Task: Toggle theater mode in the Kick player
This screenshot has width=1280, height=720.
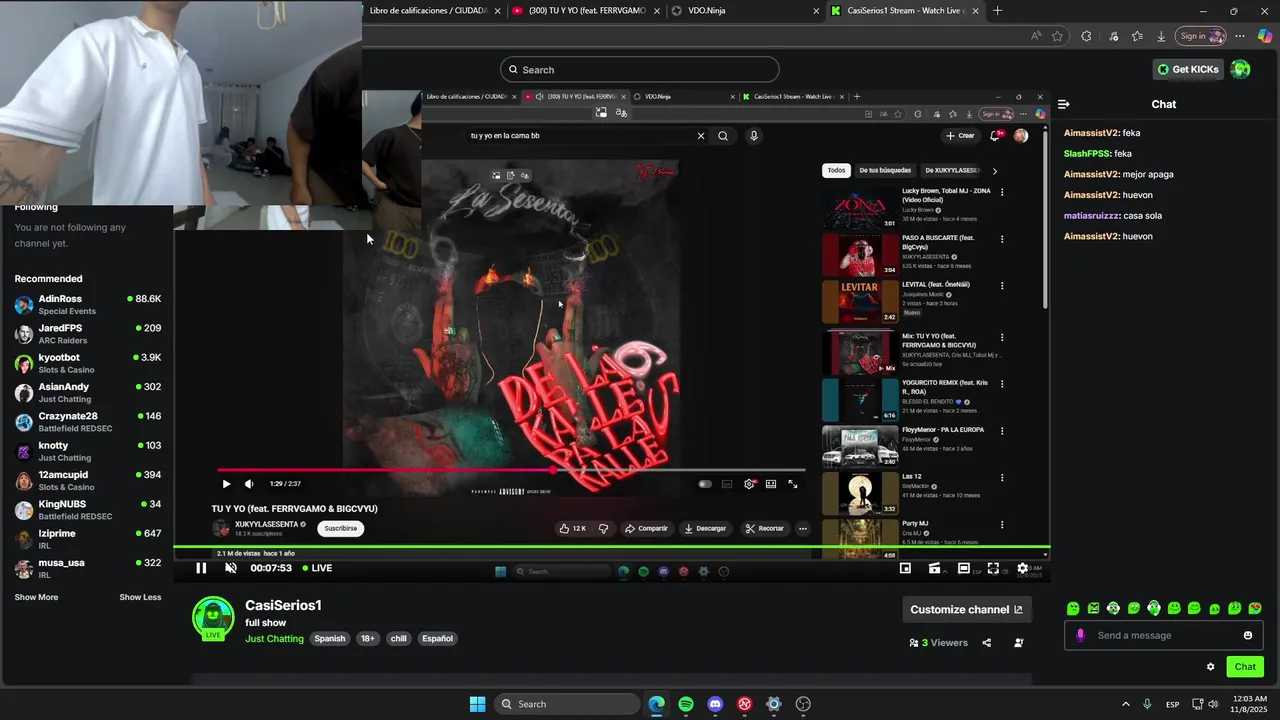Action: 964,568
